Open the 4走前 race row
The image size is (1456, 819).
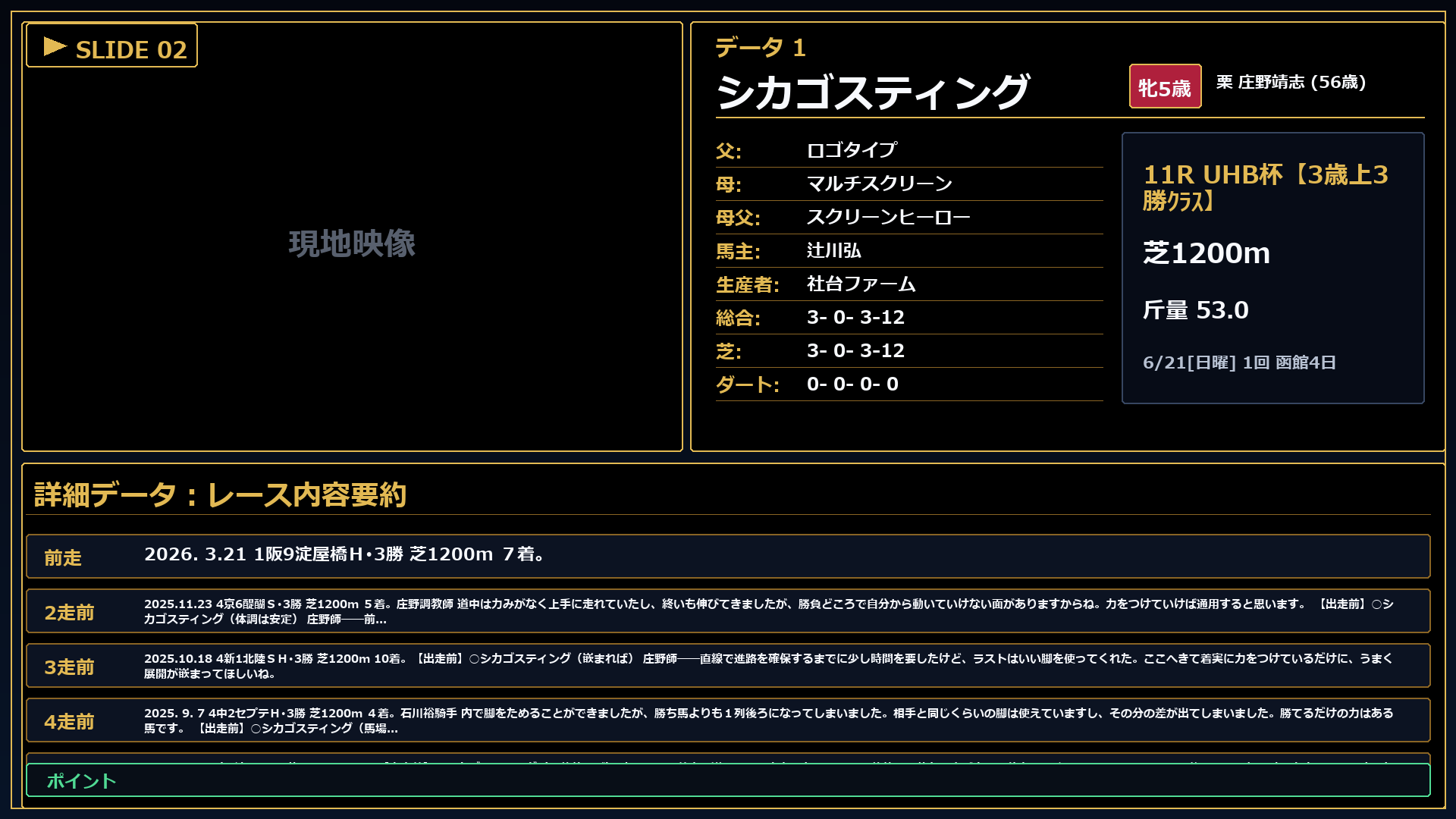[728, 720]
